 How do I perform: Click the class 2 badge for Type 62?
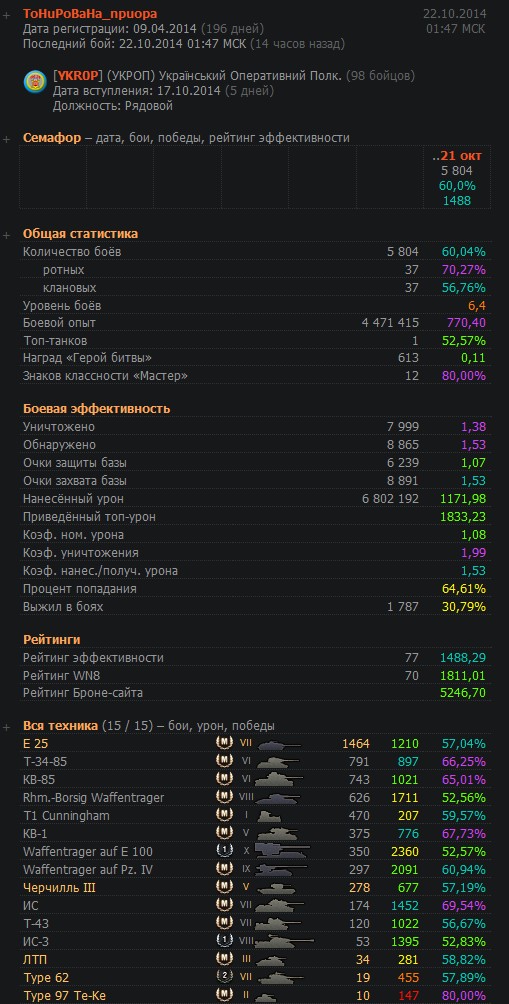point(224,978)
